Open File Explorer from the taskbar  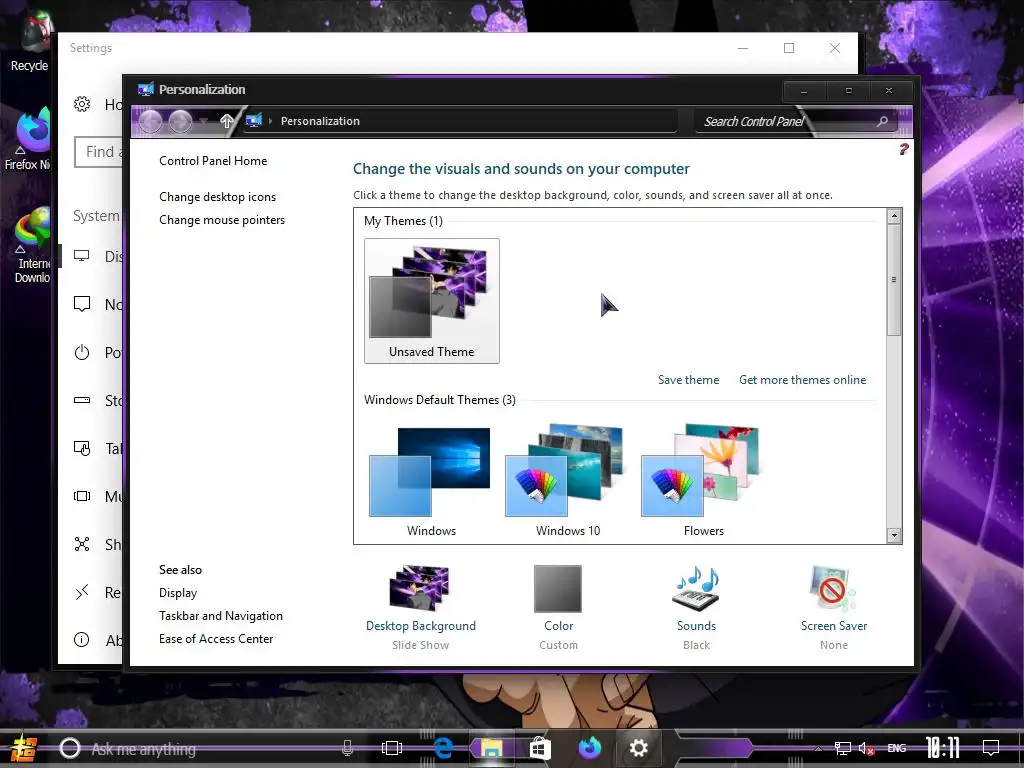pos(491,748)
